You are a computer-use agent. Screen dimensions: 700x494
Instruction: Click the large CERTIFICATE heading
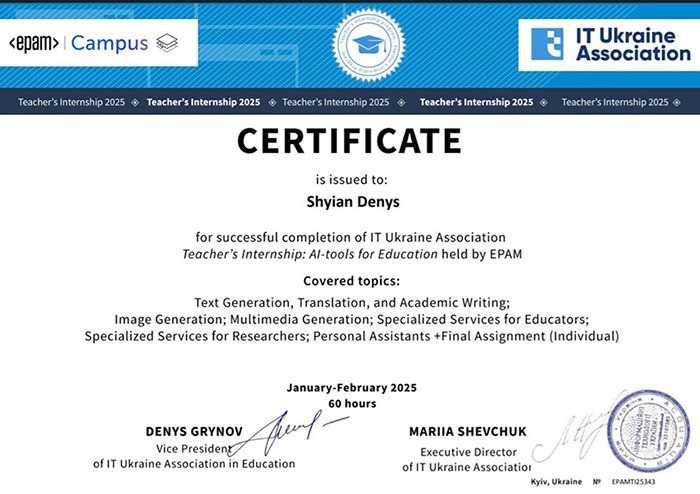349,141
